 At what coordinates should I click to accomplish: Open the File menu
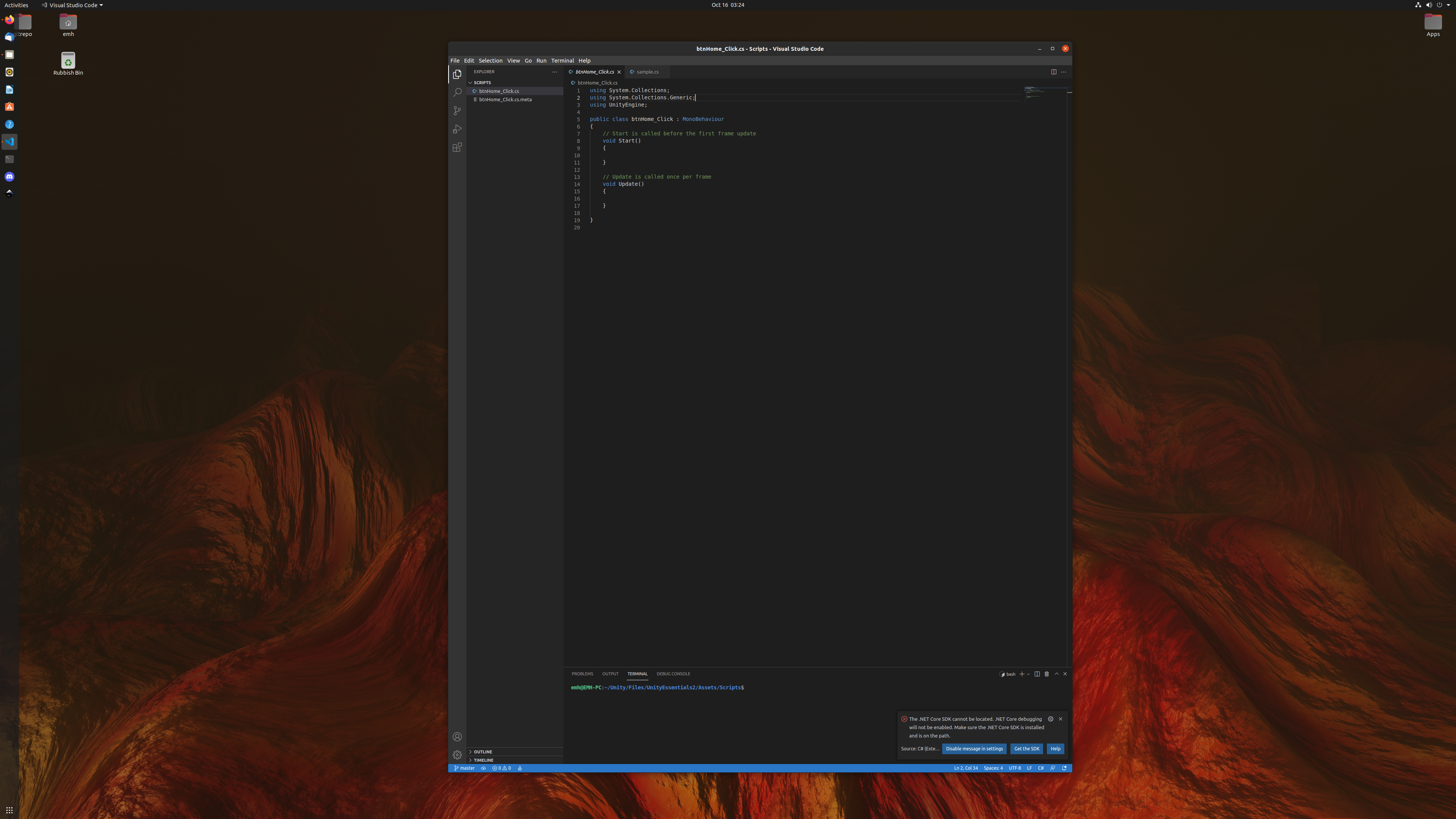[x=455, y=61]
